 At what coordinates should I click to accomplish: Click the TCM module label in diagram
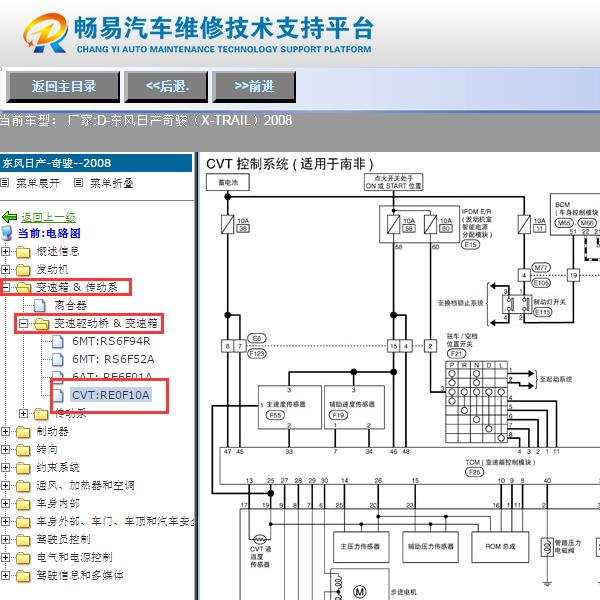coord(500,462)
